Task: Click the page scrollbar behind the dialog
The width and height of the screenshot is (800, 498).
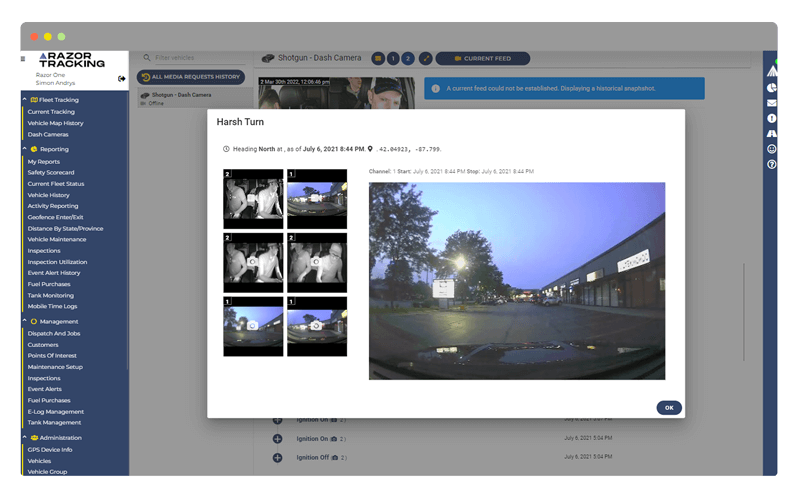Action: [x=744, y=312]
